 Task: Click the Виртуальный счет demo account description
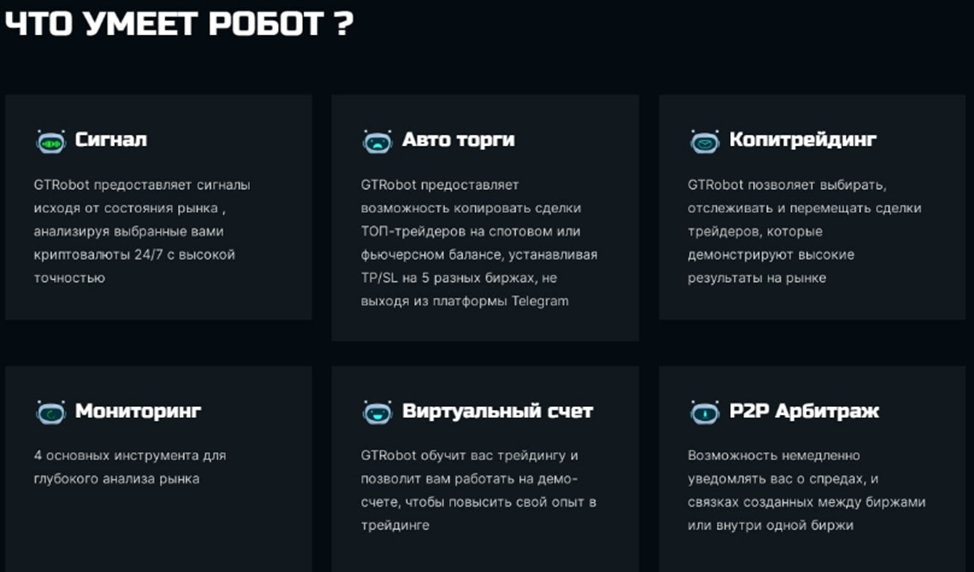(479, 490)
